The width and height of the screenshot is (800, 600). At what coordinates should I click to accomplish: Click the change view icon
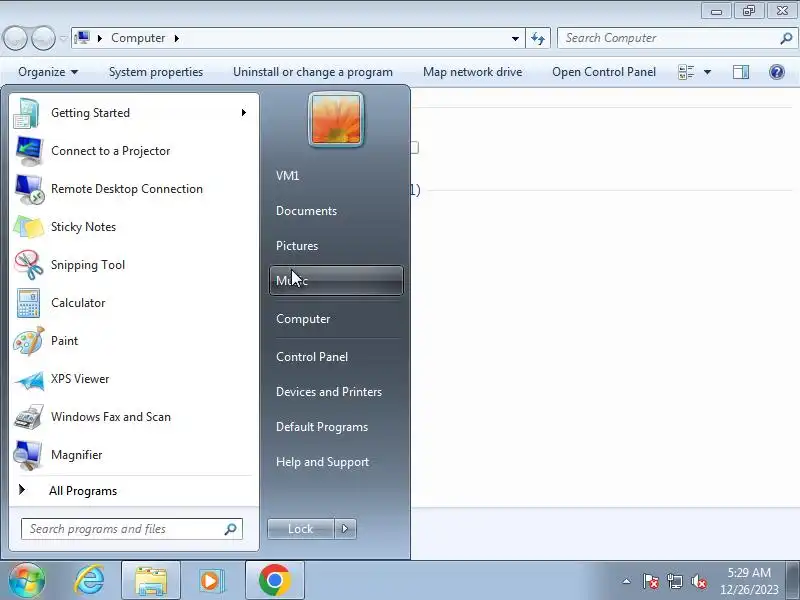point(686,72)
